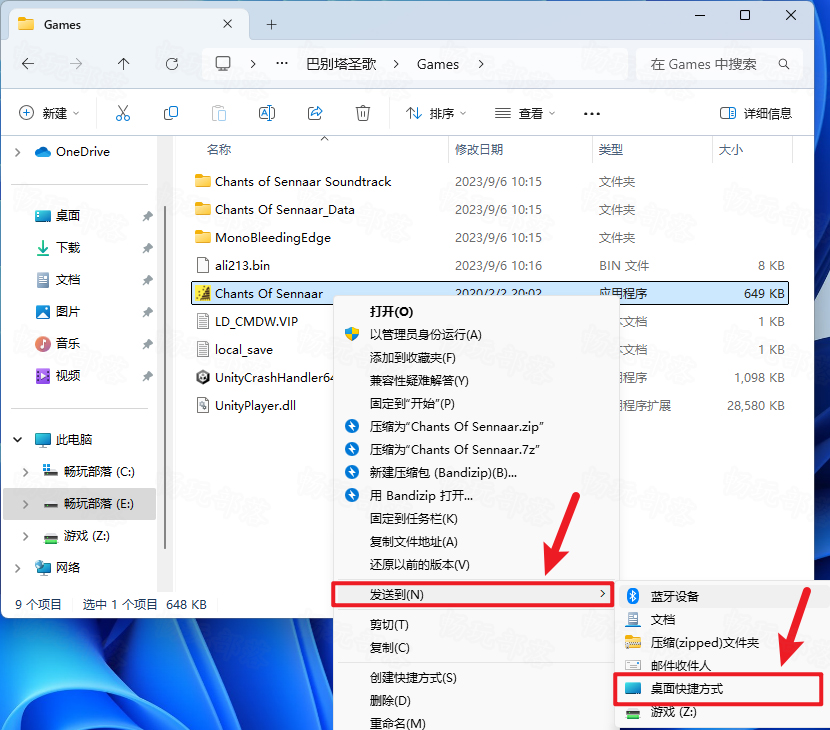Click the LD_CMDW.VIP file icon

203,321
